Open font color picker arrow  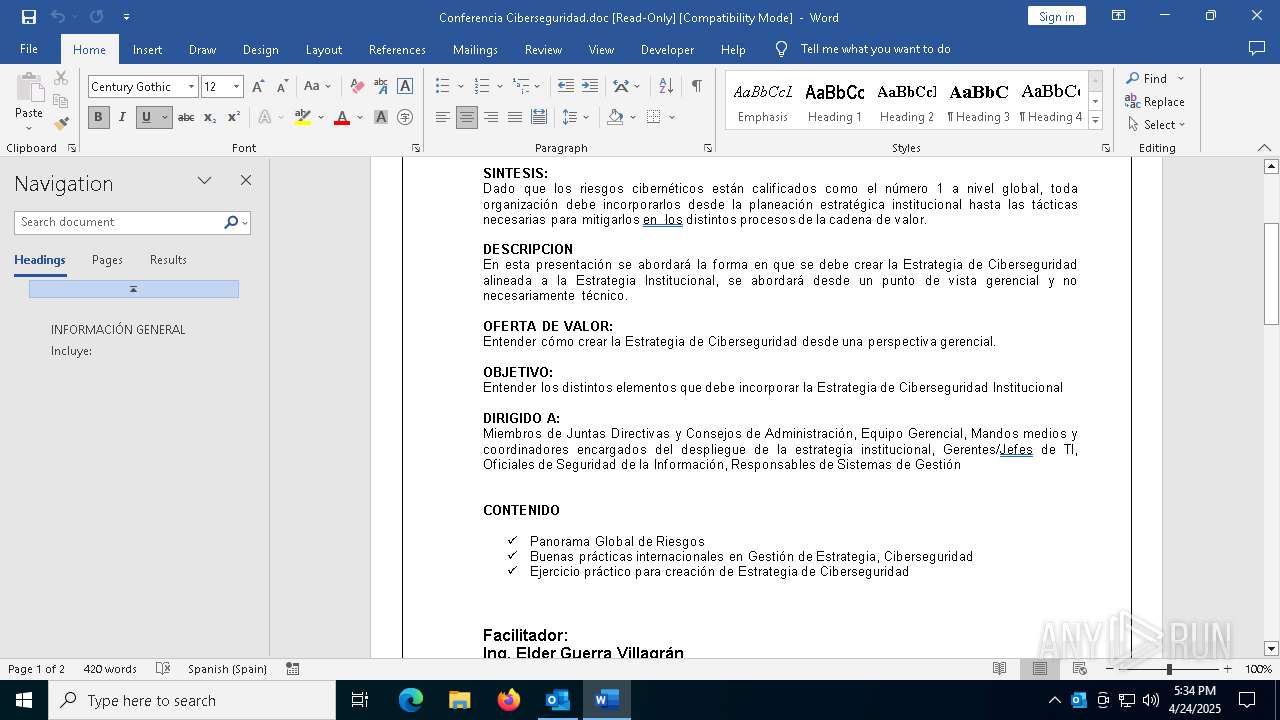(360, 118)
